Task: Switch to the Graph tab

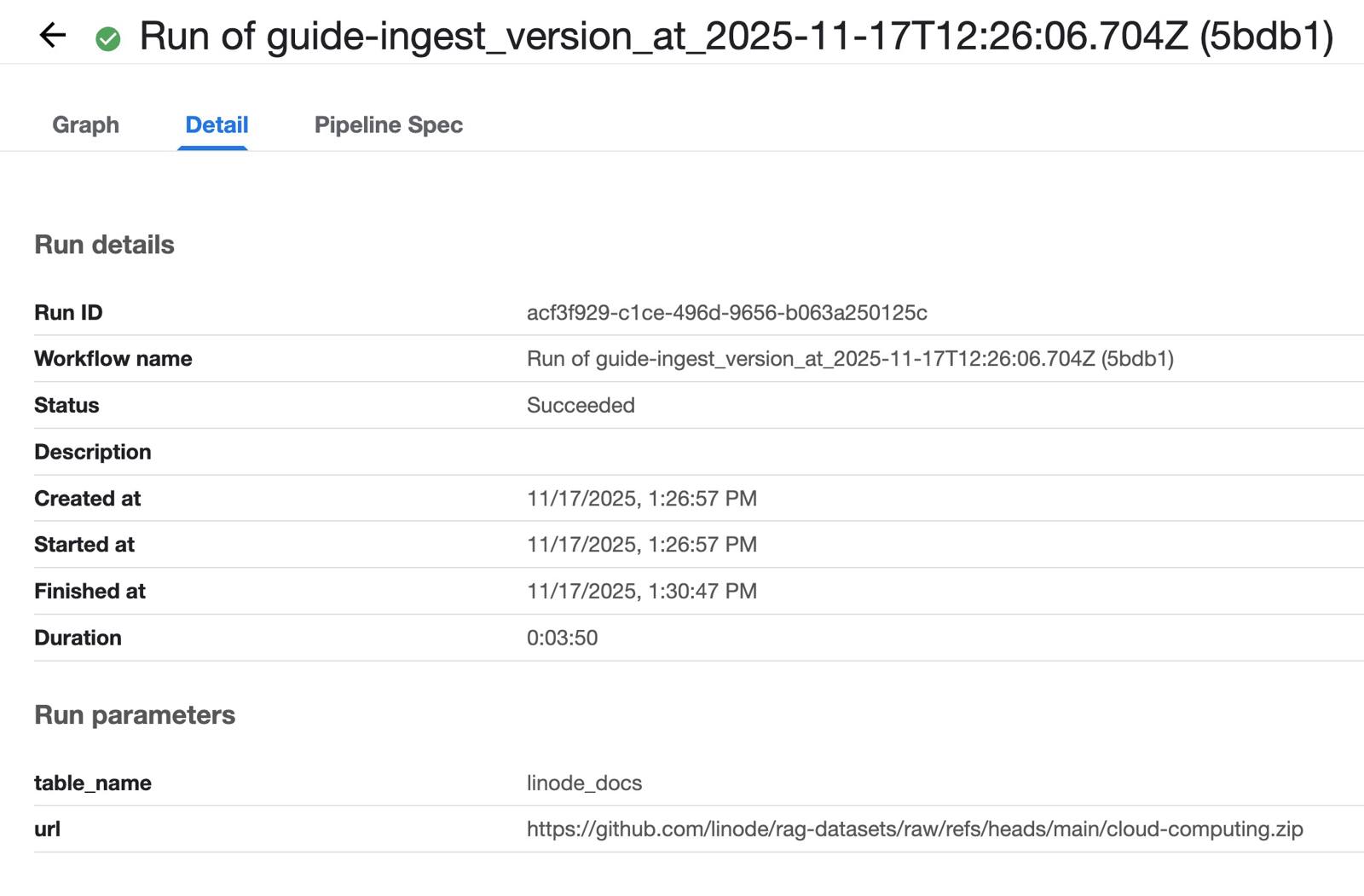Action: pyautogui.click(x=85, y=125)
